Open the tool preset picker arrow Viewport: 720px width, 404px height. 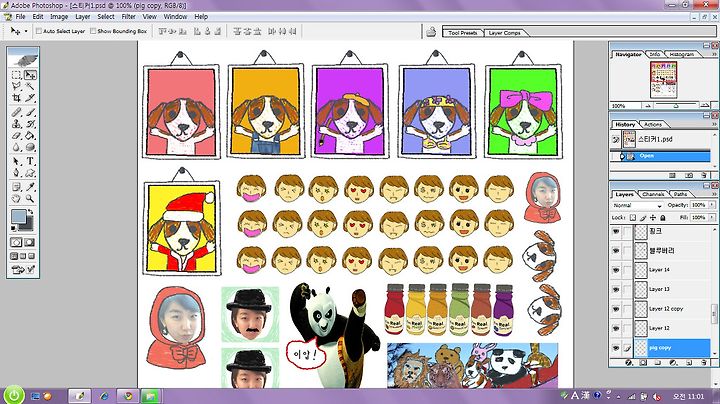point(26,31)
